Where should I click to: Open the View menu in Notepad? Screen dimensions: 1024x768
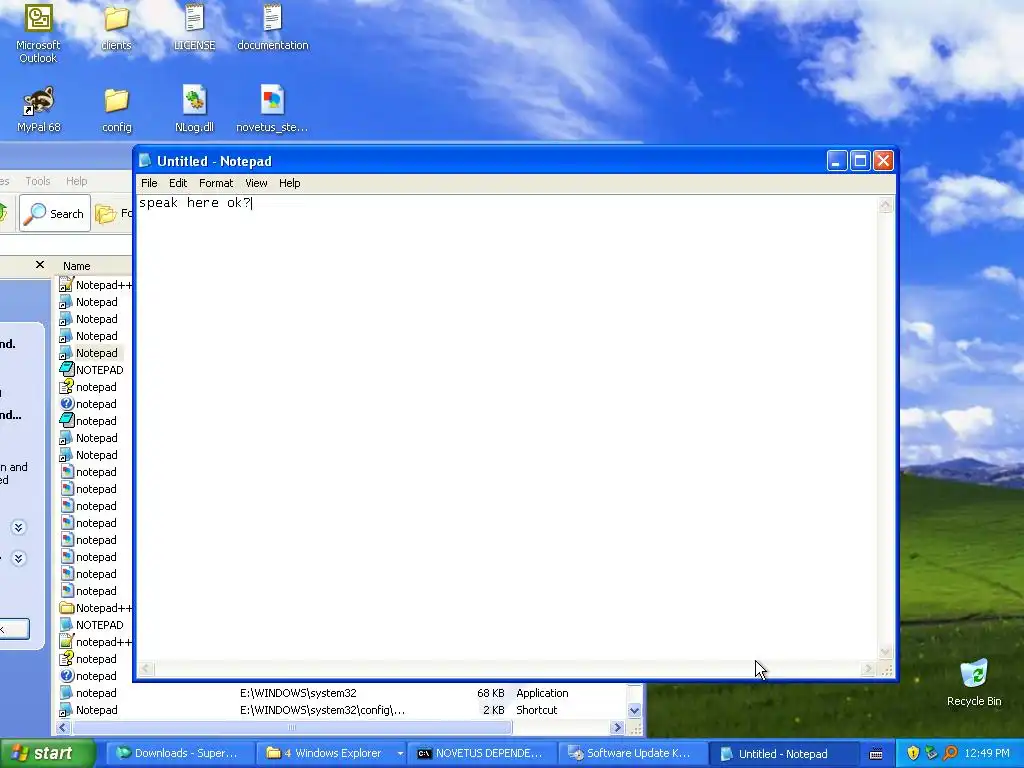[256, 183]
